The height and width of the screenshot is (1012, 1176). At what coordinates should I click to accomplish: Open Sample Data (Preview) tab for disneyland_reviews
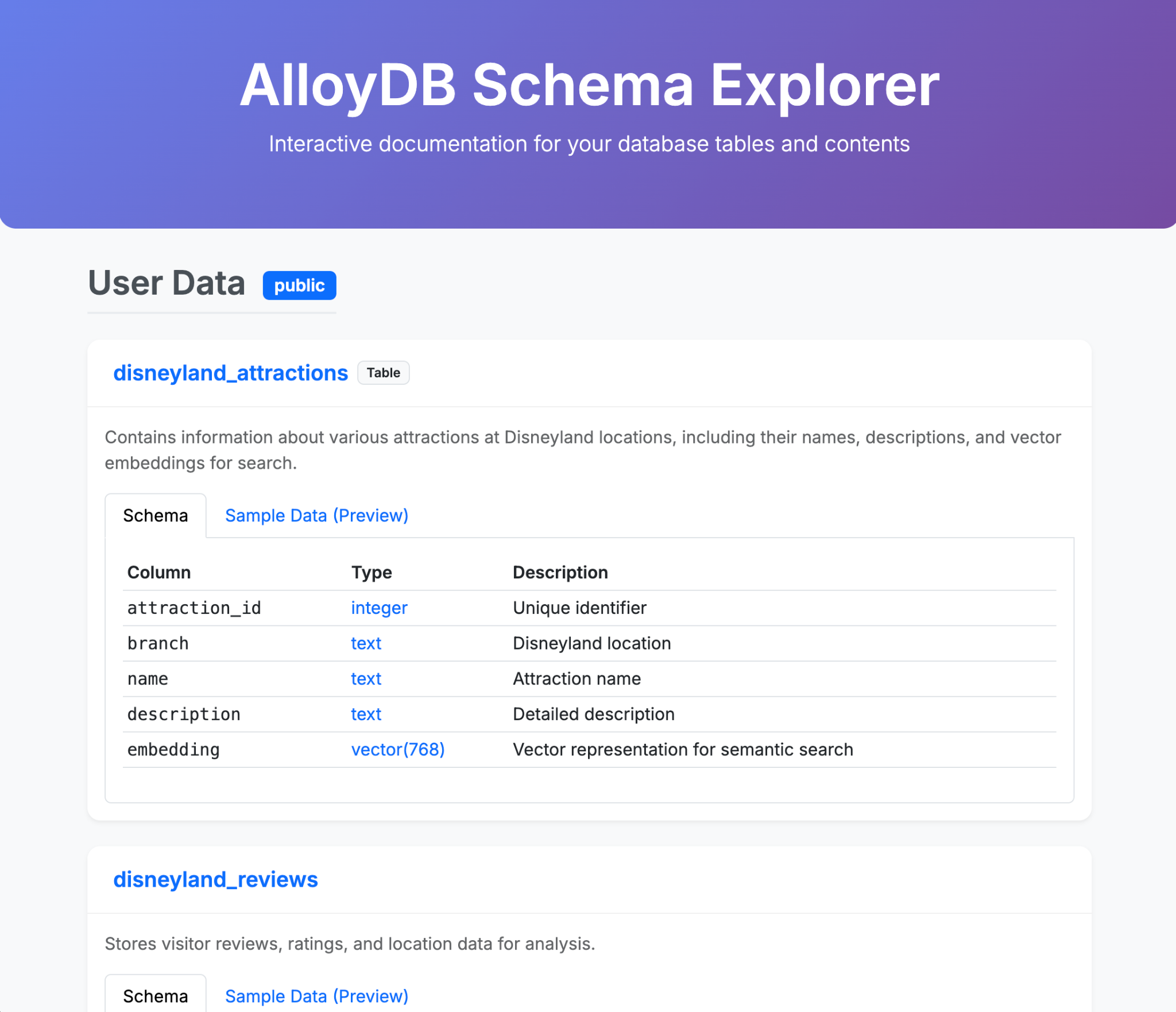pos(316,996)
